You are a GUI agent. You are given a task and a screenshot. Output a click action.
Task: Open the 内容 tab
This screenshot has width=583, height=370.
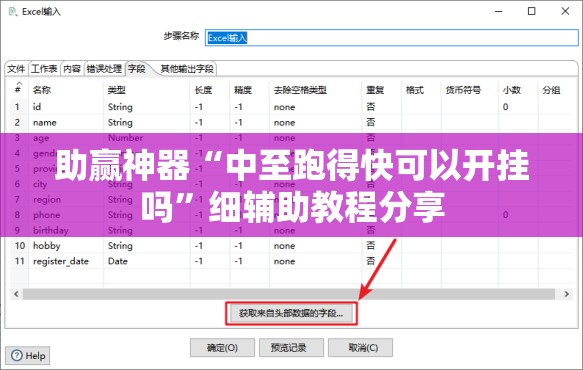click(x=72, y=69)
